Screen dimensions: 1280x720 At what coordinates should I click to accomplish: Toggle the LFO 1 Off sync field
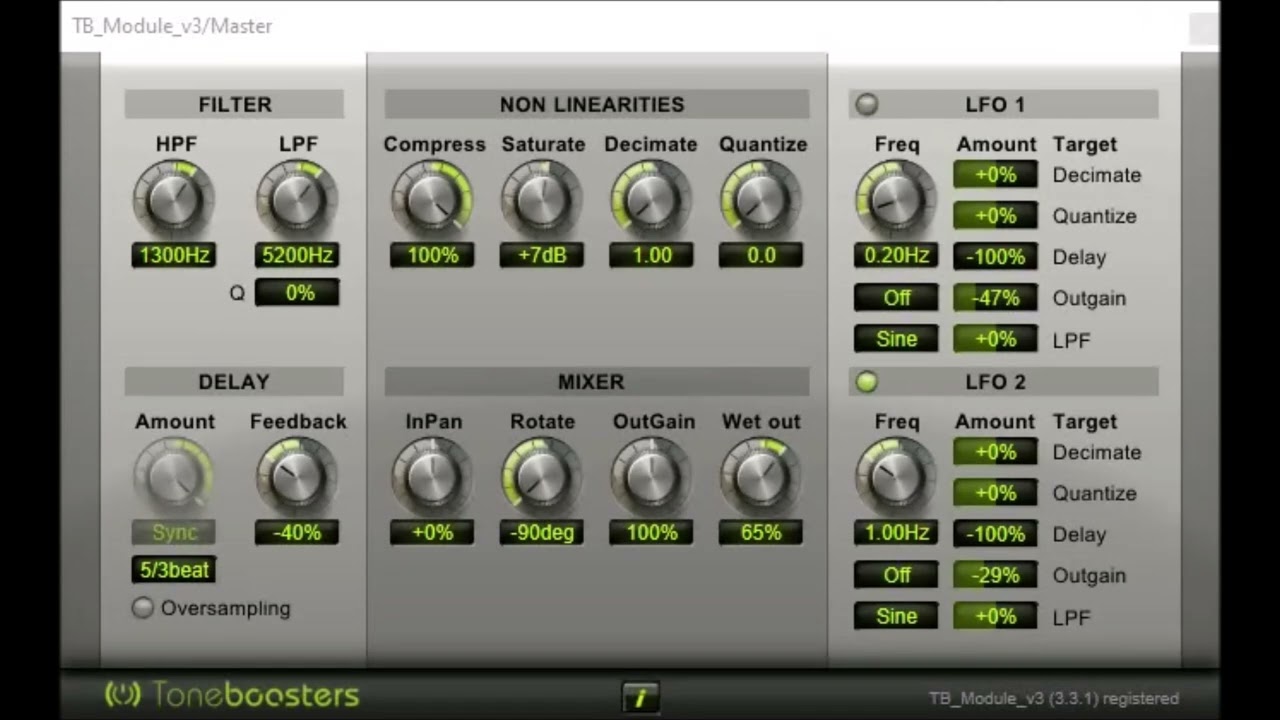pyautogui.click(x=896, y=298)
